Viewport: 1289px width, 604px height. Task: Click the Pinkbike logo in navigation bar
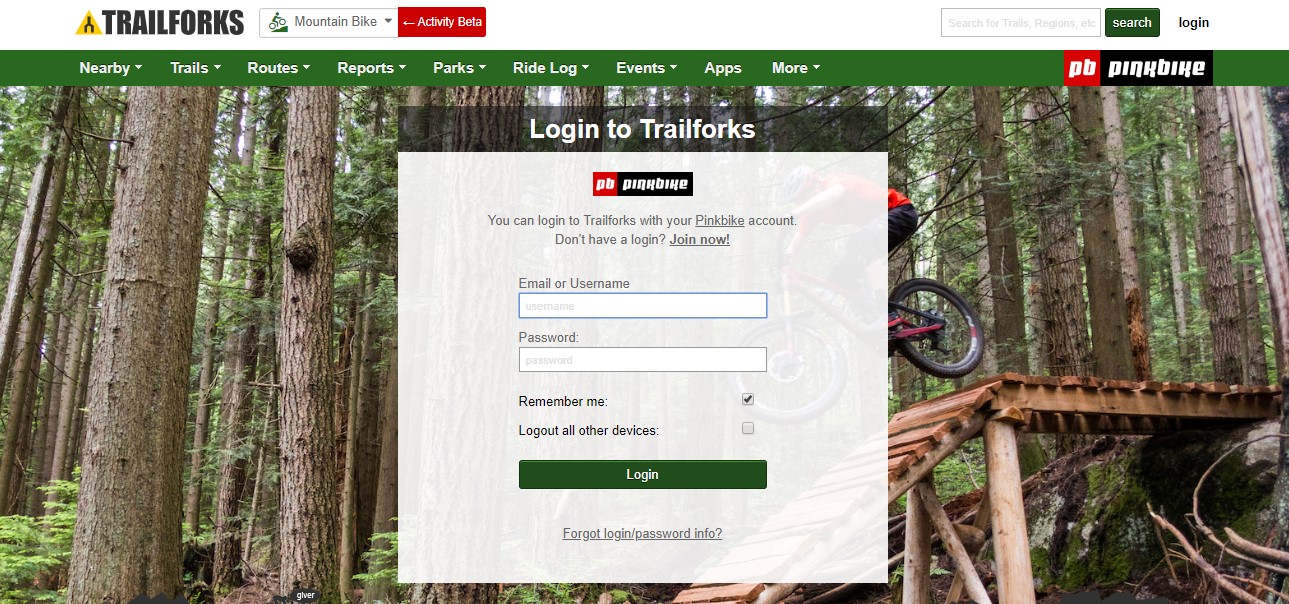point(1138,68)
